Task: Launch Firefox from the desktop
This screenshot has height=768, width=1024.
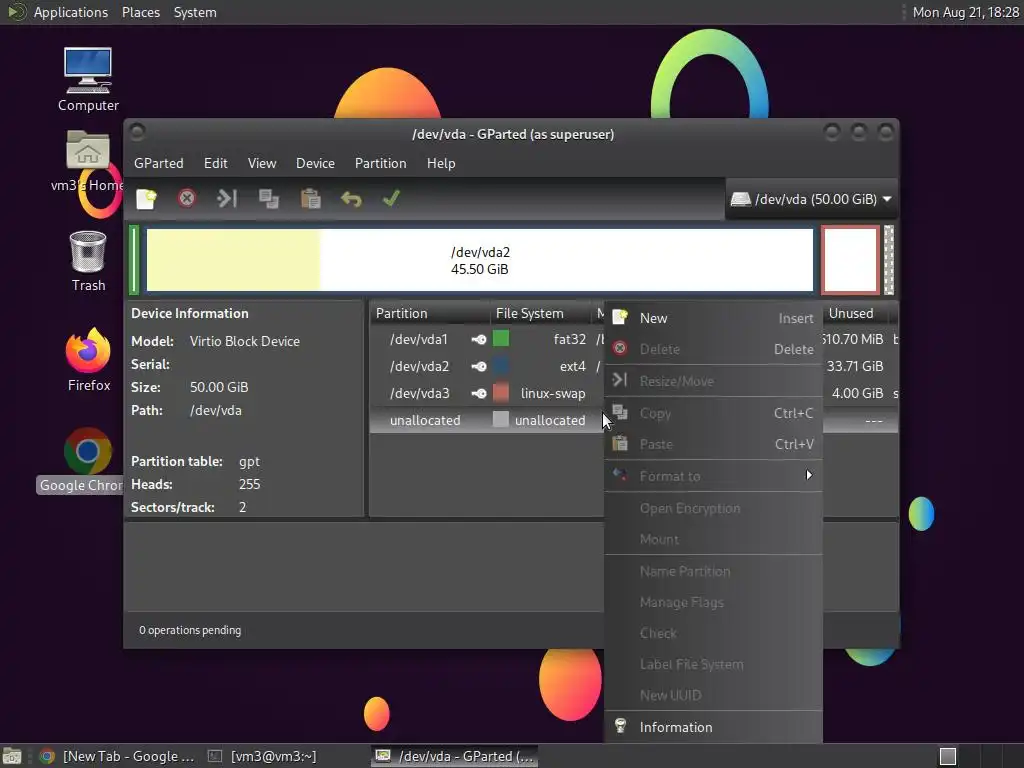Action: [x=88, y=360]
